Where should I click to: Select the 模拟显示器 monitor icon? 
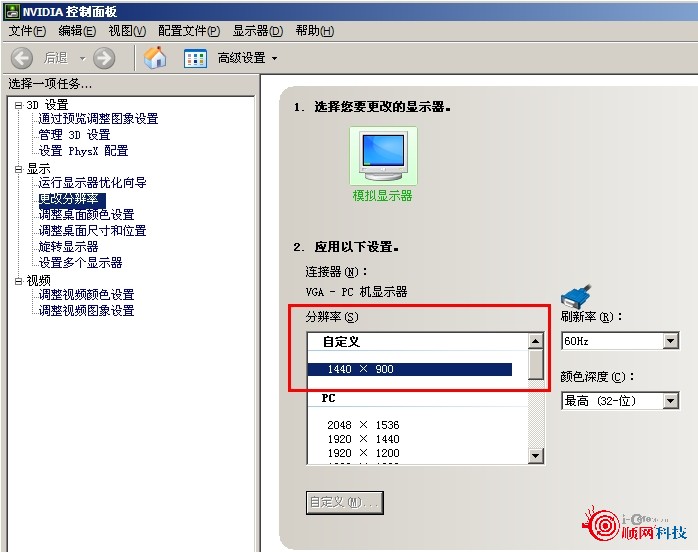[x=383, y=156]
